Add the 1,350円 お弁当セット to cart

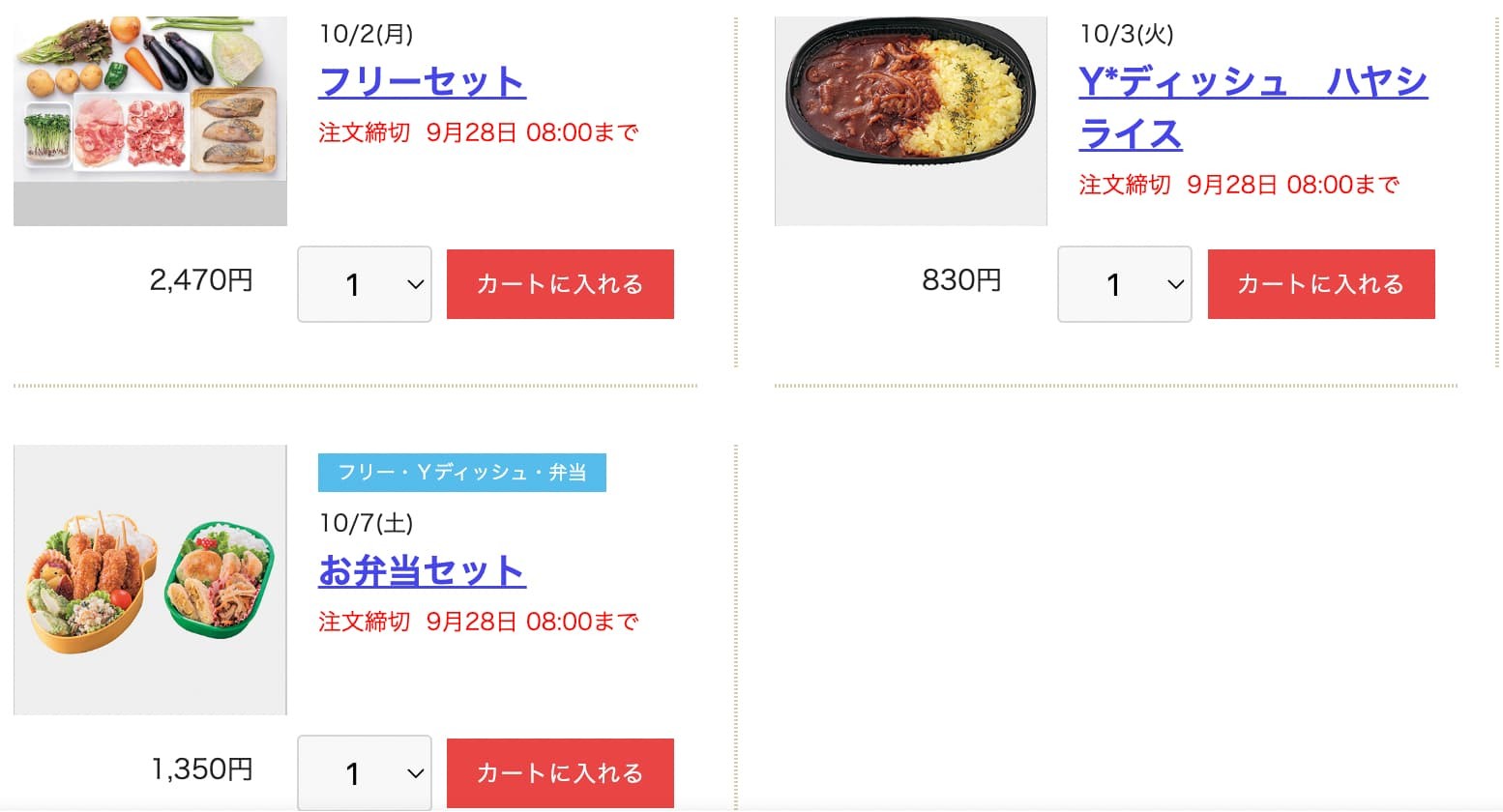560,773
